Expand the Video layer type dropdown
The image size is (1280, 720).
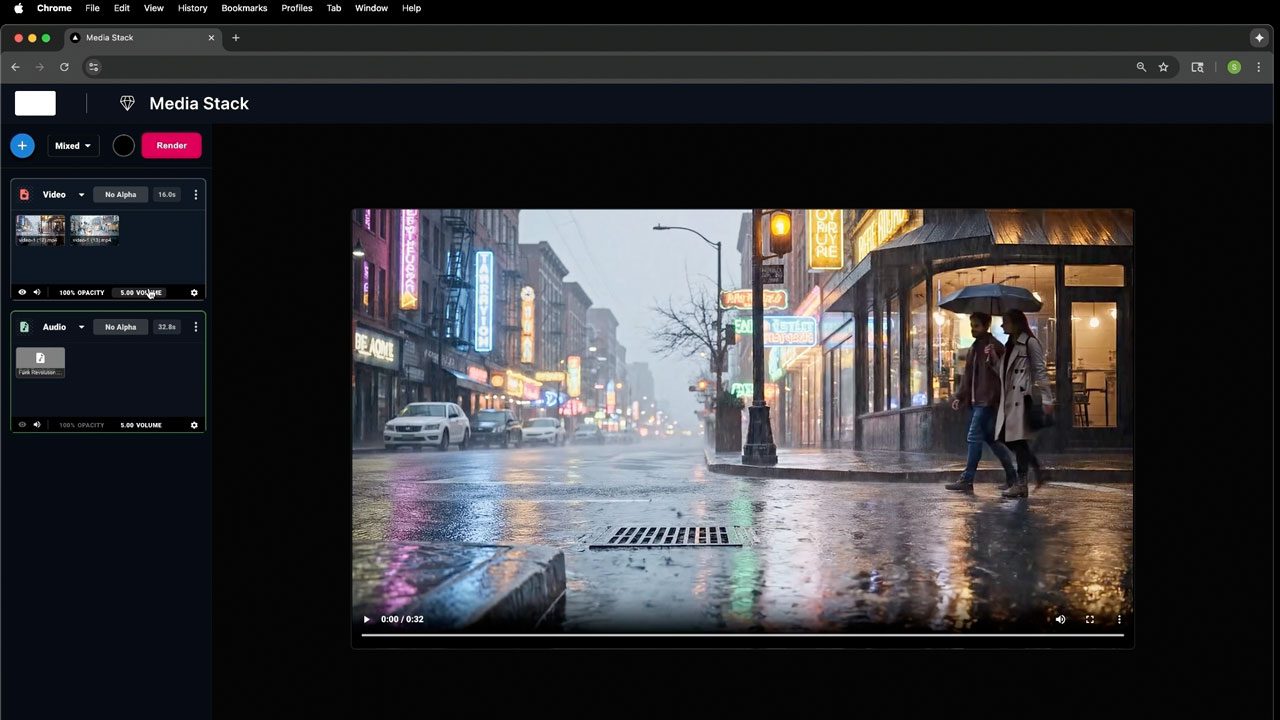click(81, 195)
